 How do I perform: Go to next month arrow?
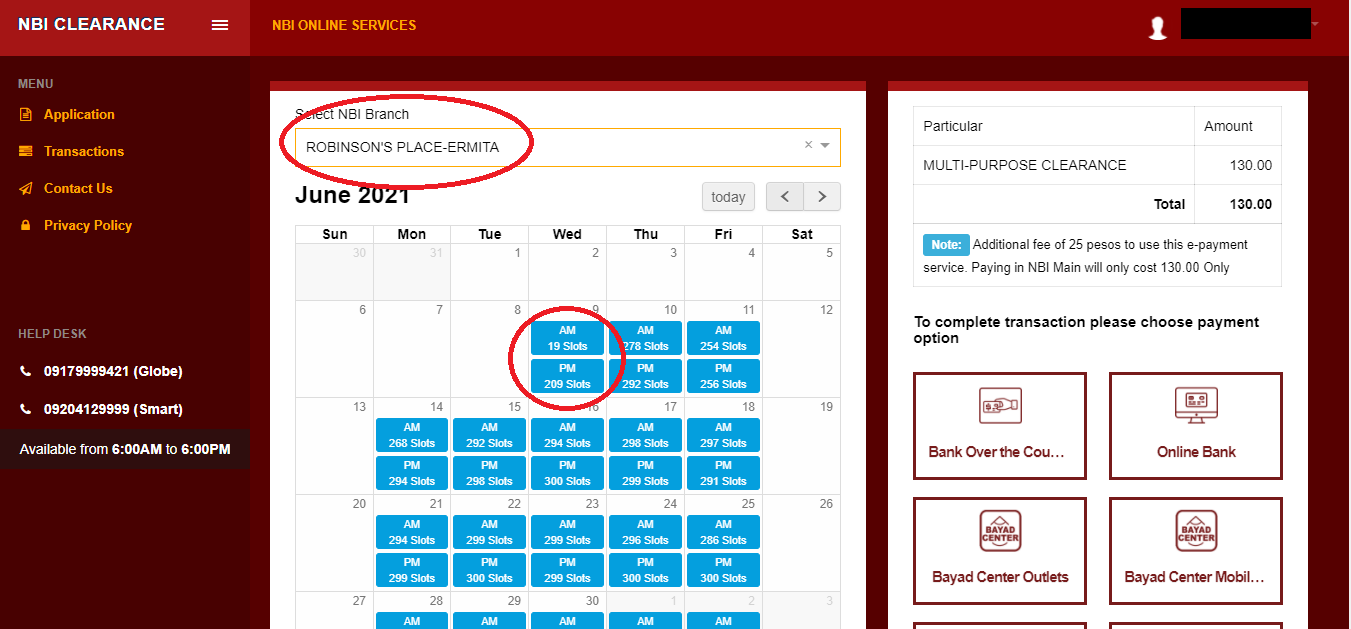tap(822, 197)
